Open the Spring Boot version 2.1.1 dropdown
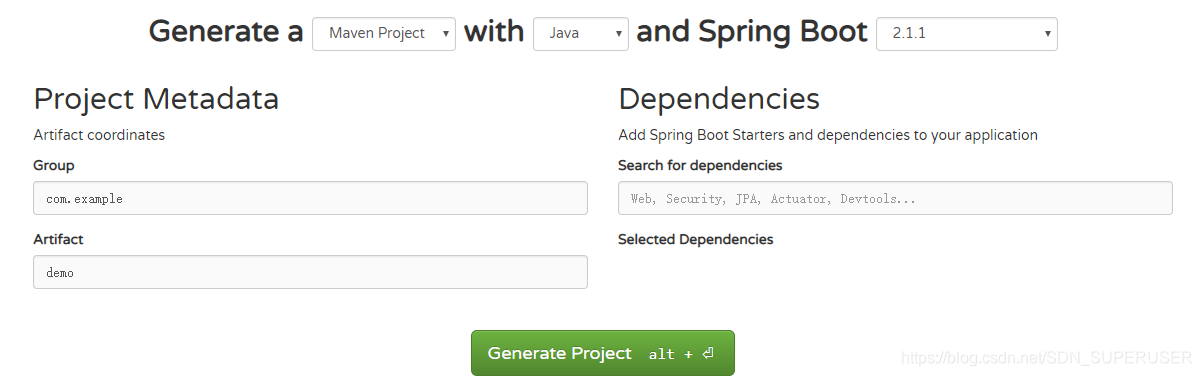This screenshot has width=1202, height=376. tap(967, 33)
